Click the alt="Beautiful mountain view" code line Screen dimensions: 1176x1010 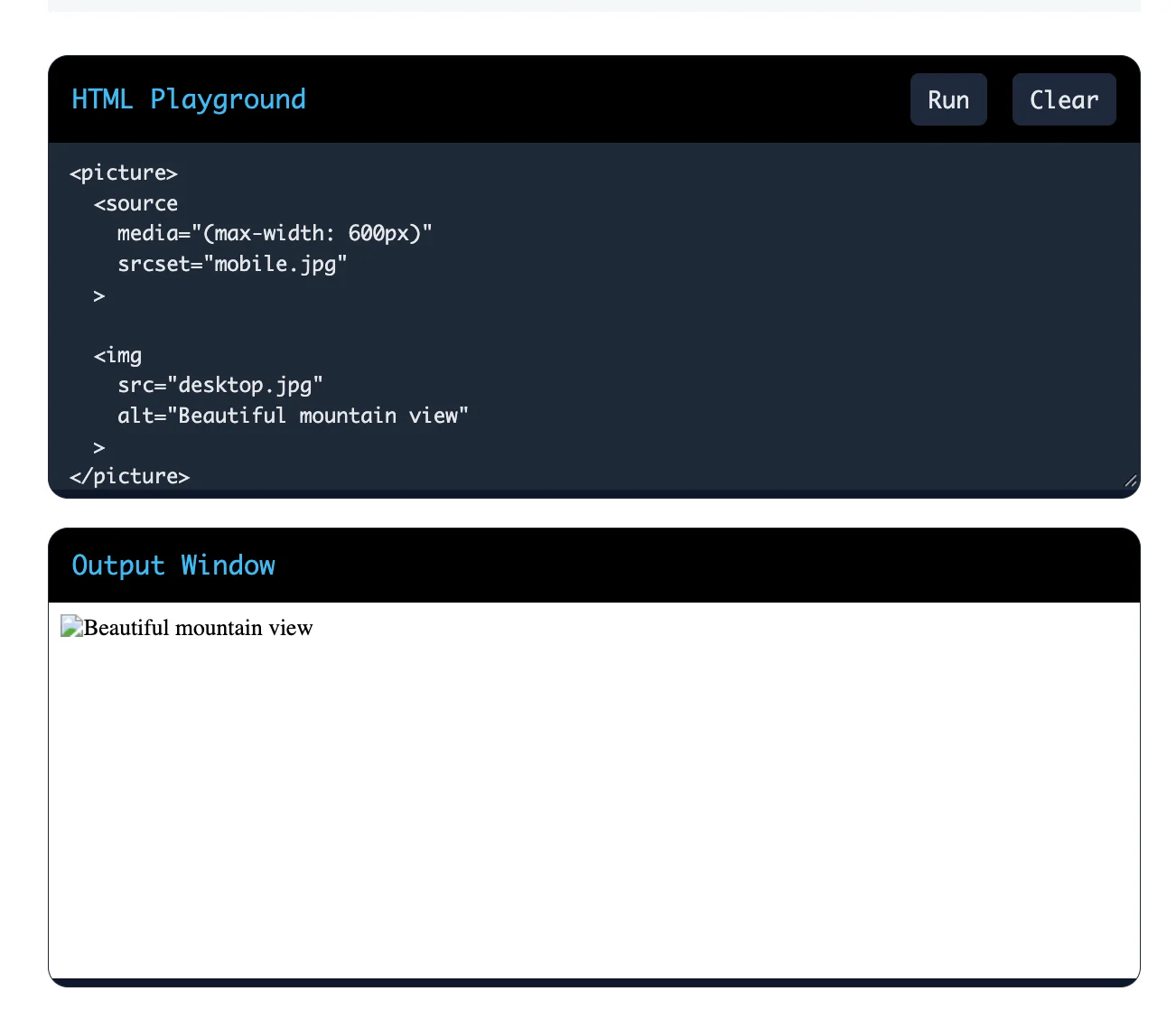coord(293,416)
